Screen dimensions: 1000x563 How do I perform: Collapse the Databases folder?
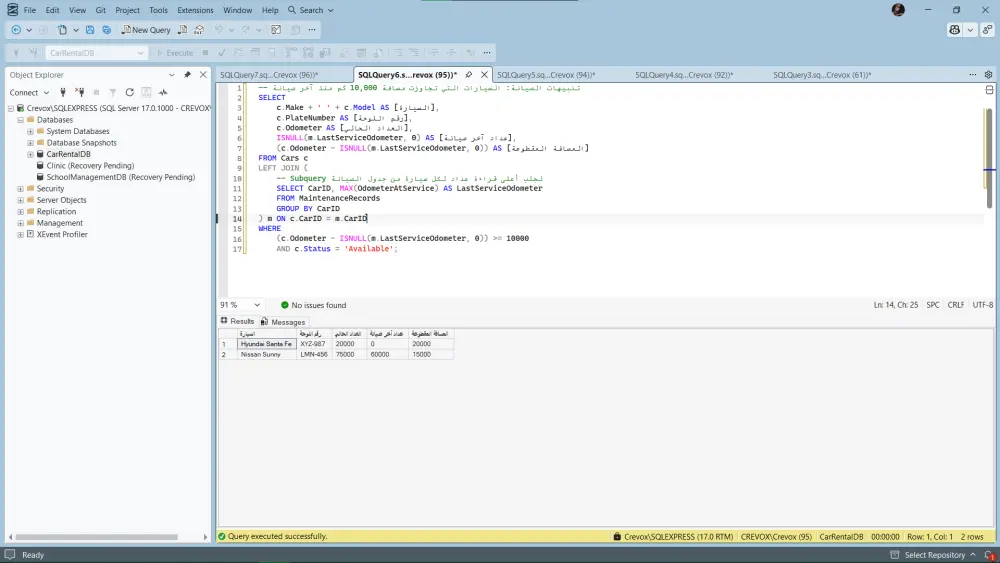click(20, 120)
